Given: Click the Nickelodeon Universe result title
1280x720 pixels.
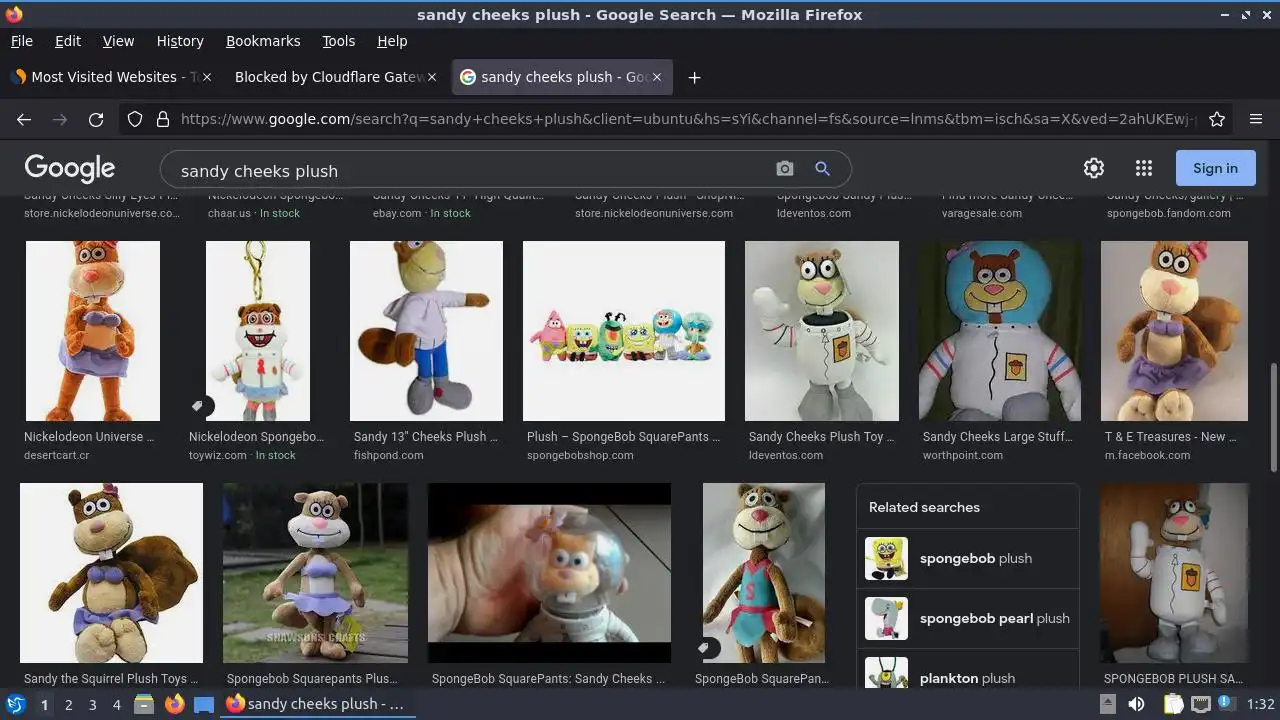Looking at the screenshot, I should [x=89, y=437].
